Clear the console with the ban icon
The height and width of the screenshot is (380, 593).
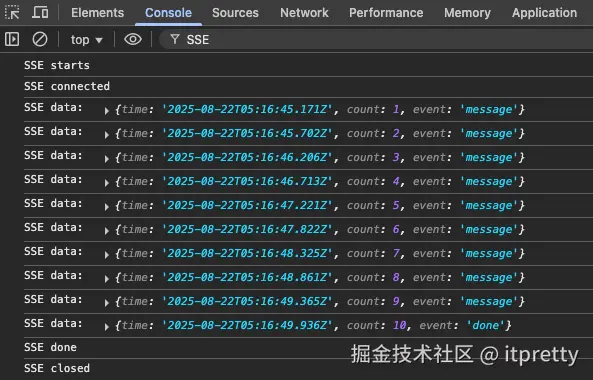(40, 39)
